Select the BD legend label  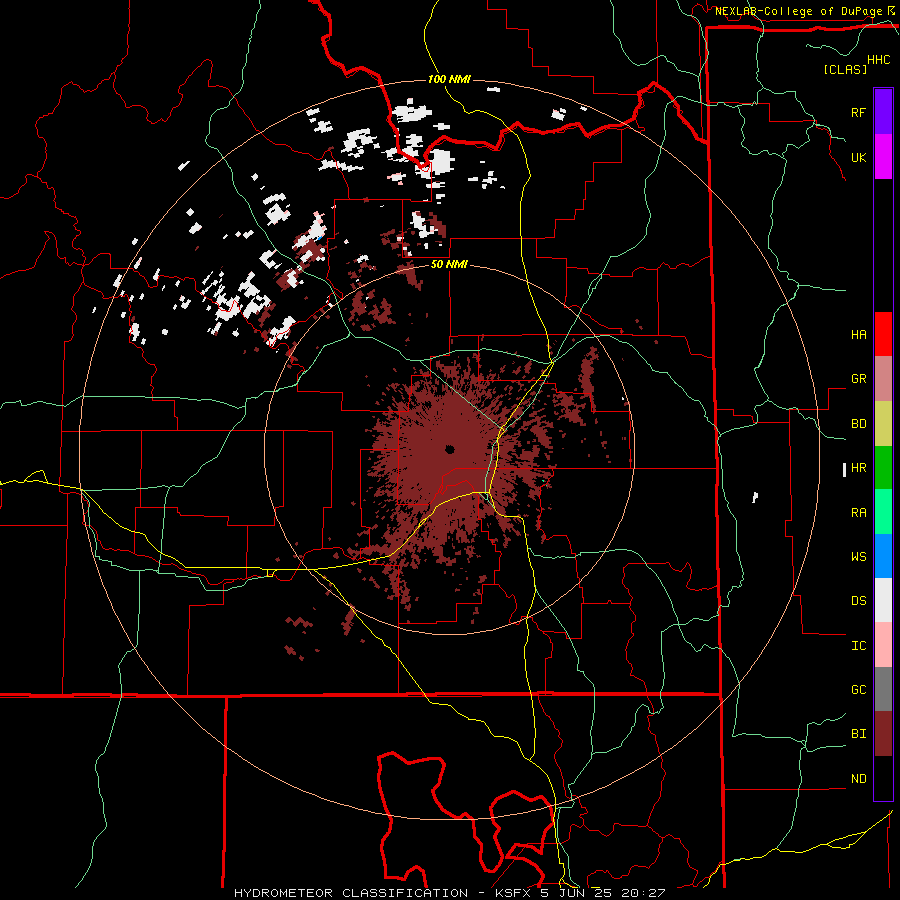click(858, 424)
